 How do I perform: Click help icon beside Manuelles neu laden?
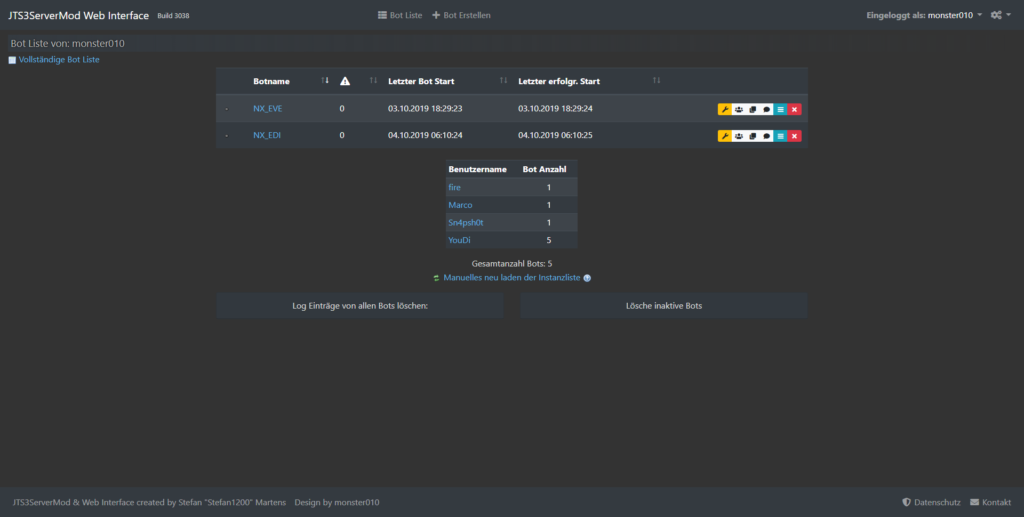[x=587, y=278]
